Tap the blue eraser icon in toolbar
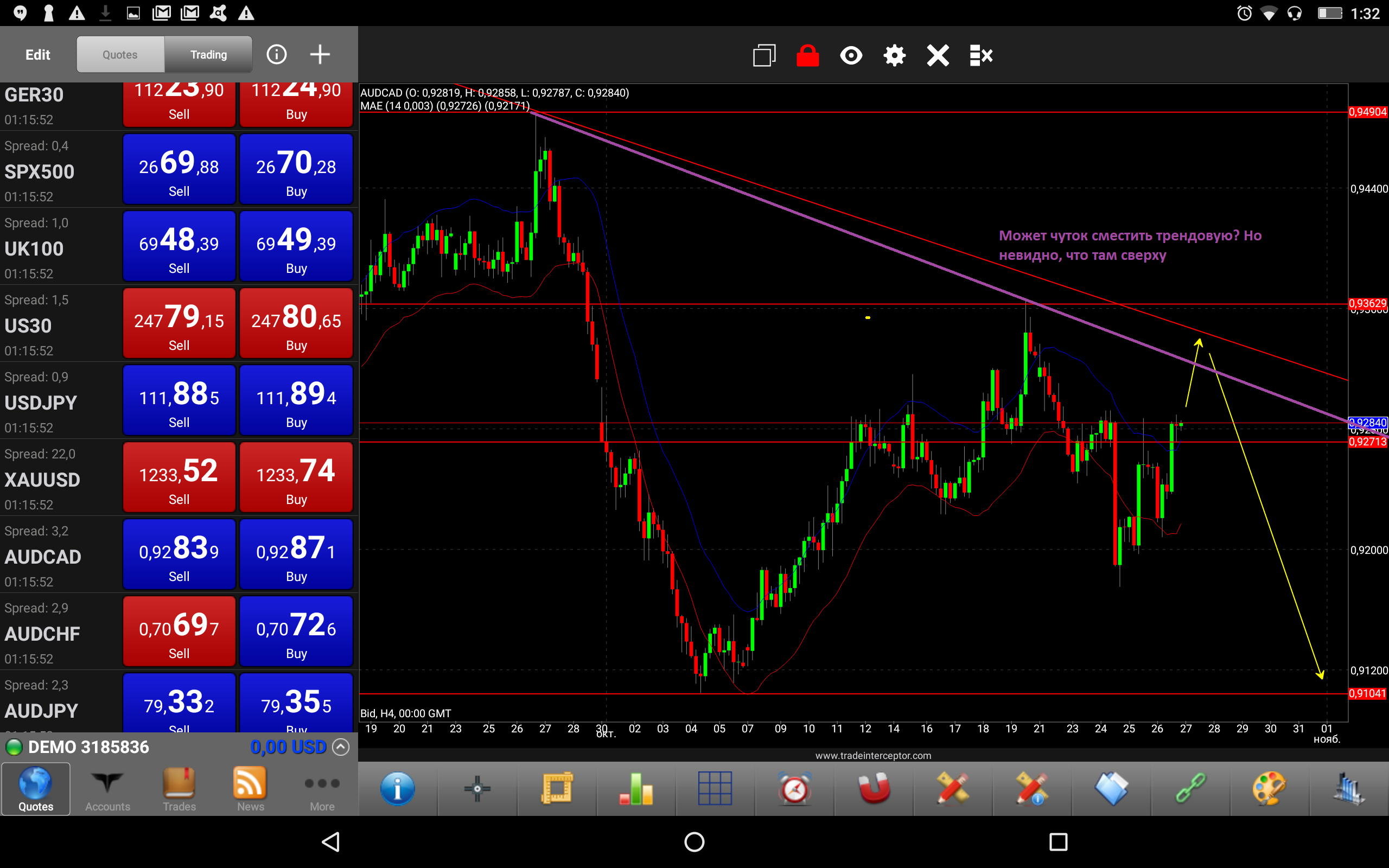This screenshot has width=1389, height=868. tap(1112, 788)
